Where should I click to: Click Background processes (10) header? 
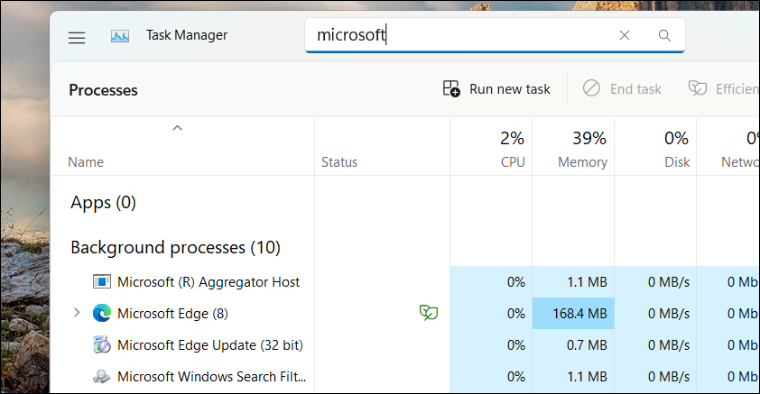click(175, 248)
